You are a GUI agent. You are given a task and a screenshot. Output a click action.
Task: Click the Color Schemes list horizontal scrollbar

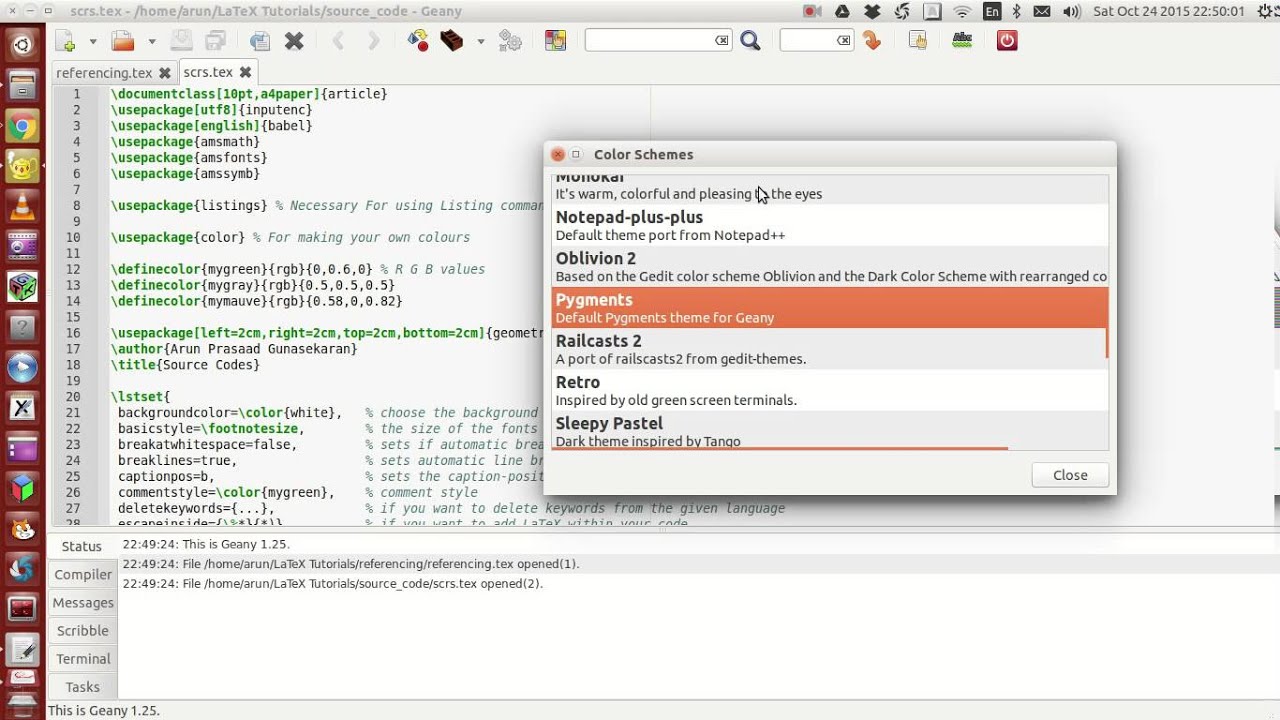[780, 448]
